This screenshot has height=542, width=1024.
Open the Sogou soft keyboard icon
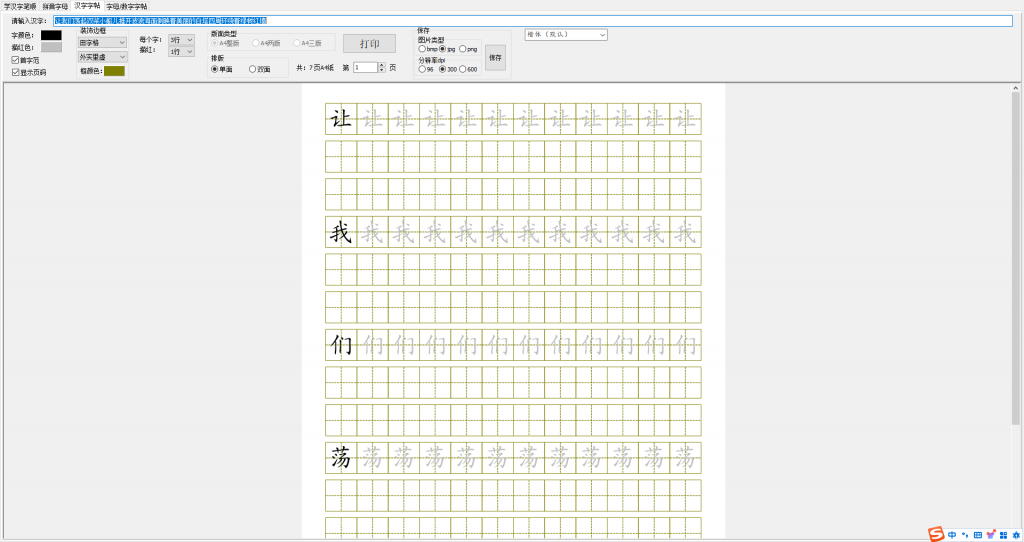(x=977, y=533)
